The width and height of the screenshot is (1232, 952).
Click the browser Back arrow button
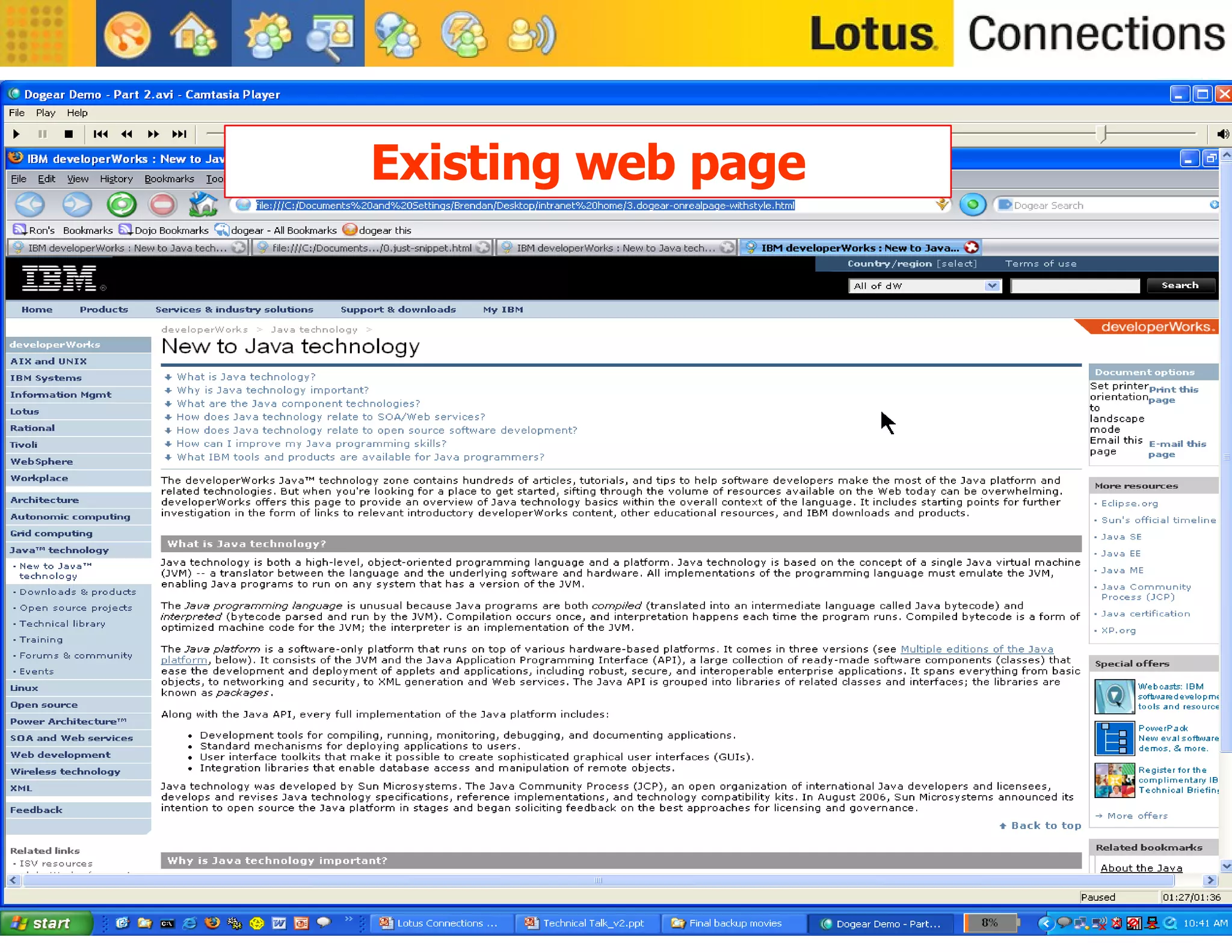pos(29,204)
